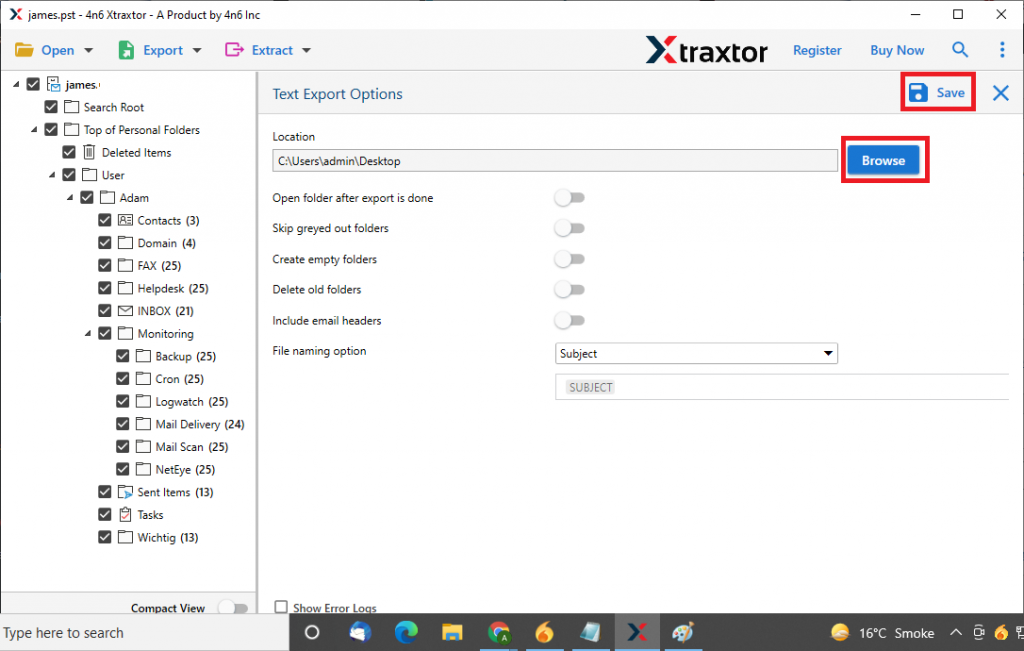Open the Extract menu

click(269, 50)
